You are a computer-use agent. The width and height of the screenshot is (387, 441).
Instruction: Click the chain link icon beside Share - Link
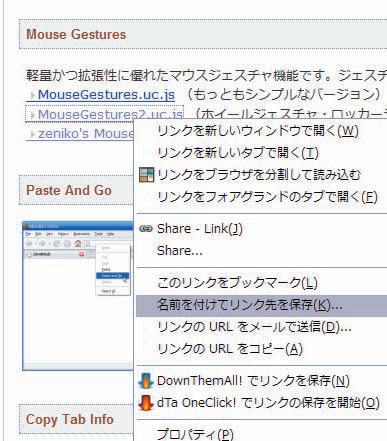pyautogui.click(x=146, y=229)
